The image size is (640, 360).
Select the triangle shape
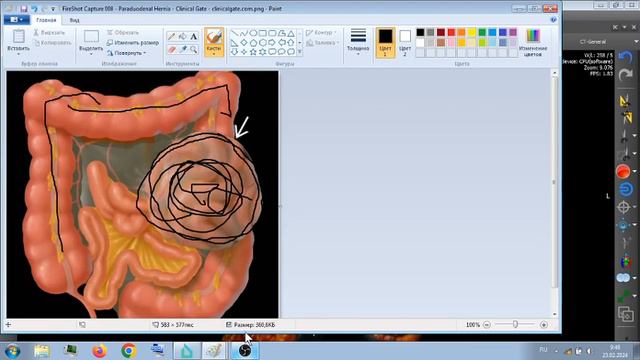291,33
